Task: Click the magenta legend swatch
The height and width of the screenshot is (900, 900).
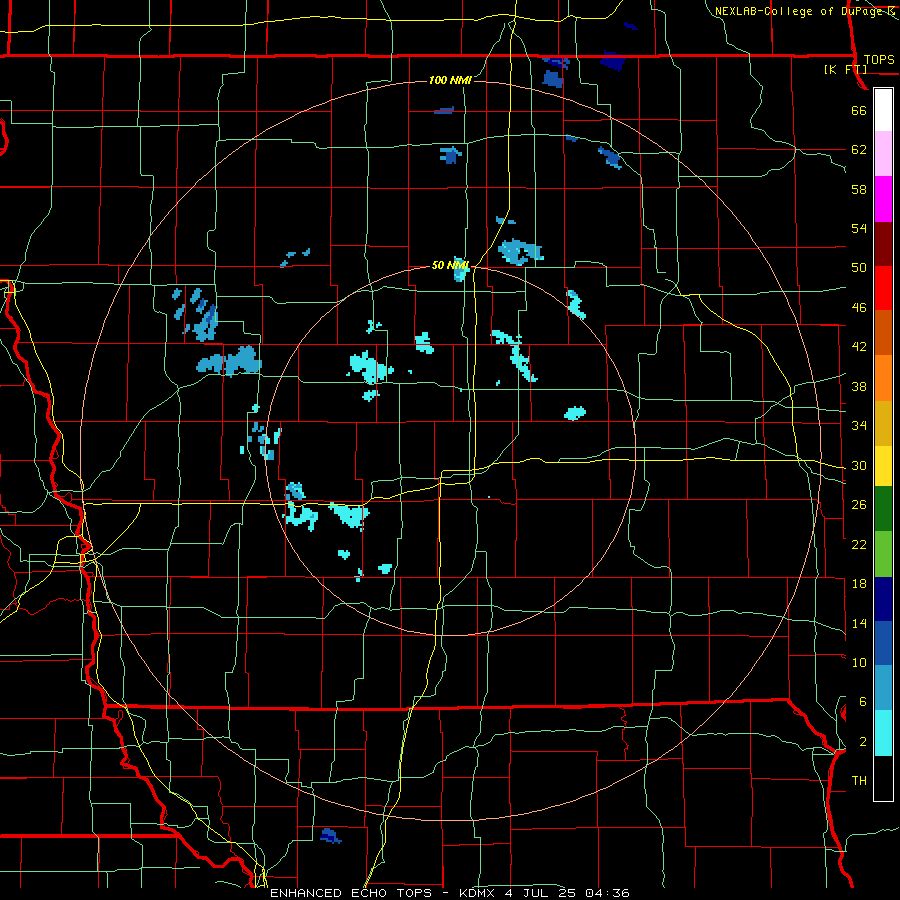Action: click(x=883, y=199)
